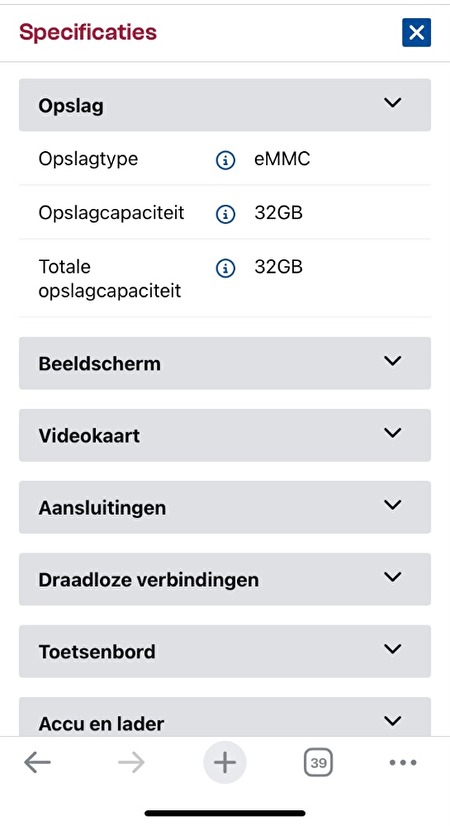Select the Opslag header label
Viewport: 450px width, 826px height.
[71, 106]
